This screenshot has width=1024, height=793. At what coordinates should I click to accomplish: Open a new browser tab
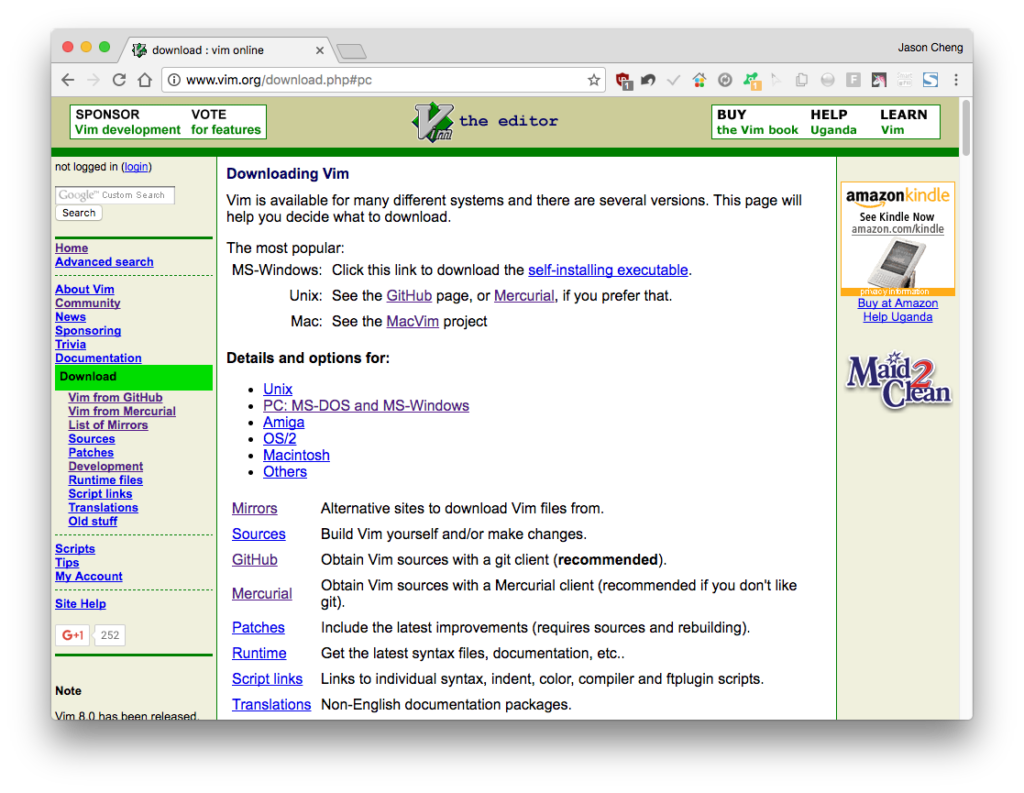click(x=352, y=51)
